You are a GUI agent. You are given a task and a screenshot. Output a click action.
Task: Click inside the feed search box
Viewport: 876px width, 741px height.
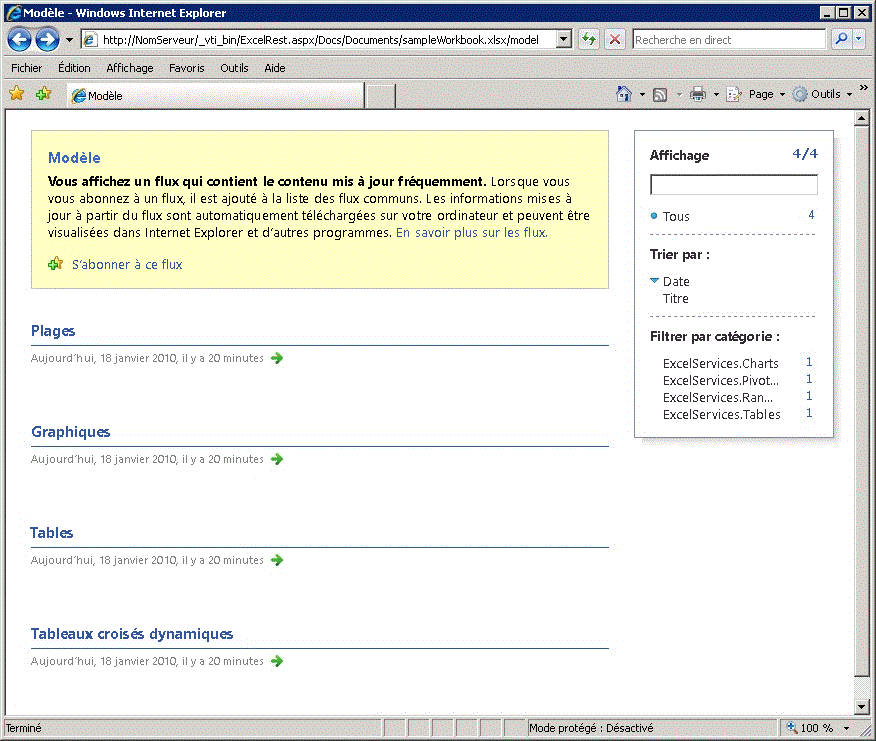coord(733,184)
